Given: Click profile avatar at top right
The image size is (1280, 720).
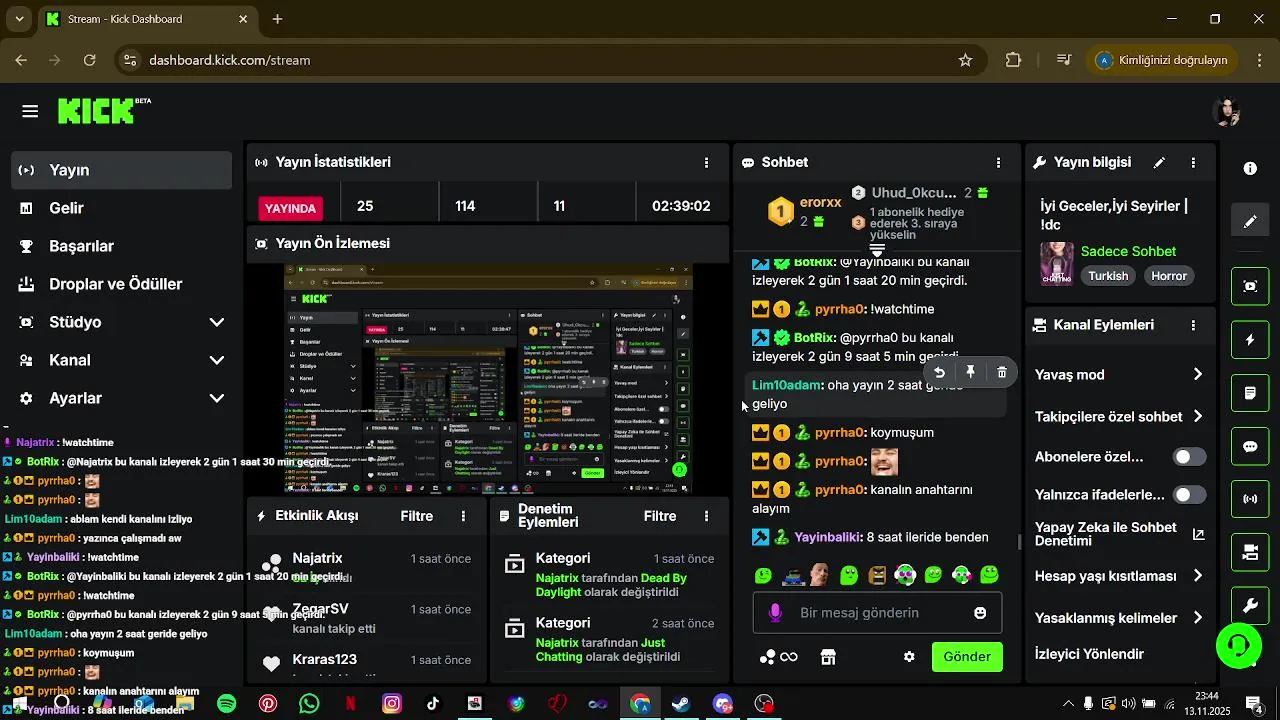Looking at the screenshot, I should point(1227,111).
